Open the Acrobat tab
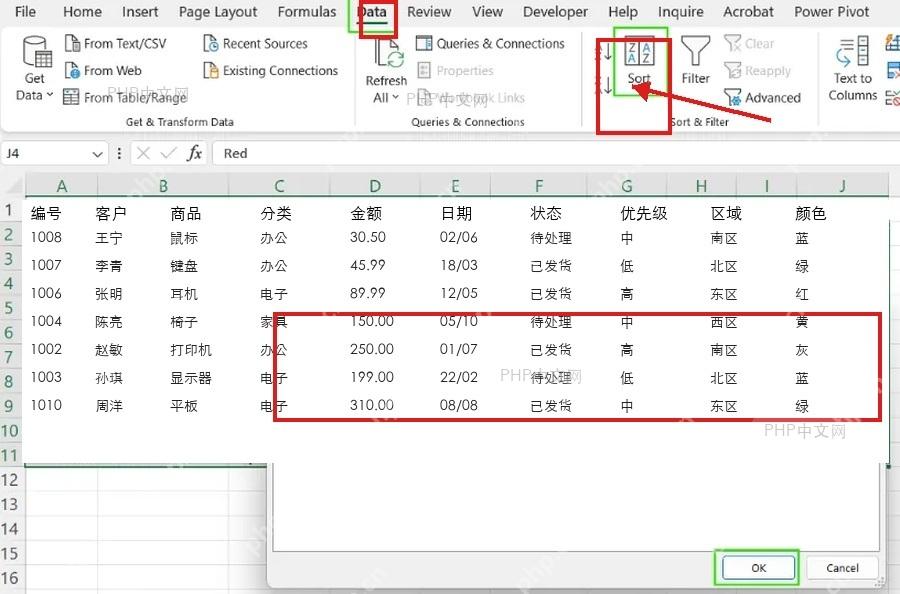 click(x=748, y=11)
